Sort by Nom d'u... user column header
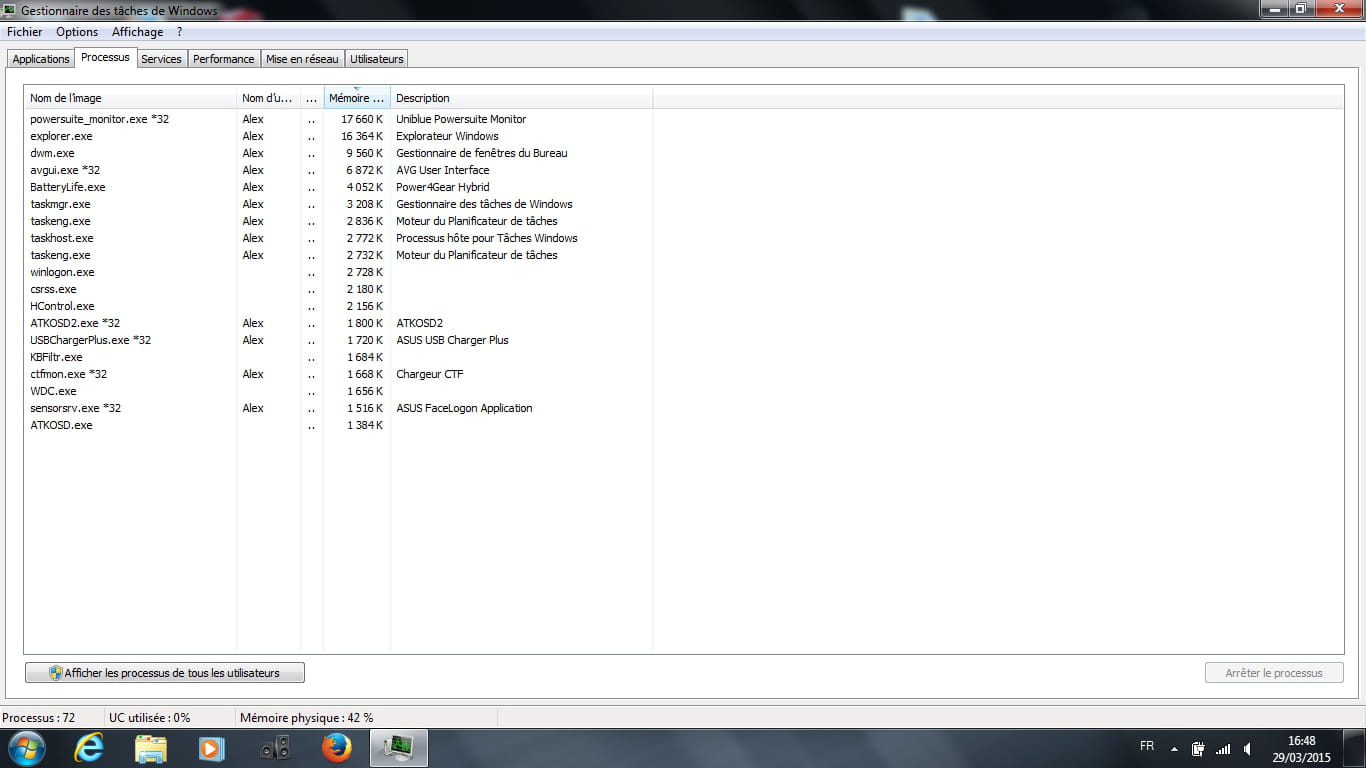This screenshot has width=1366, height=768. click(268, 98)
